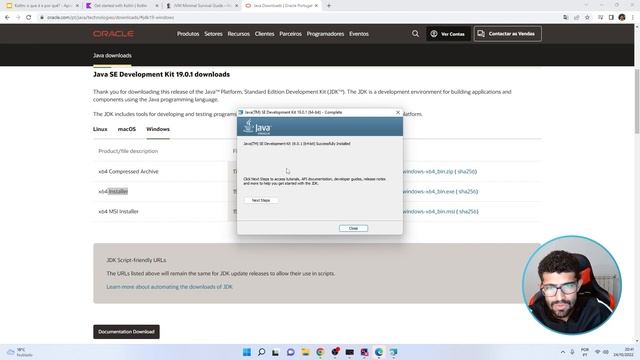Bookmark this page with the star icon
640x360 pixels.
pyautogui.click(x=587, y=18)
